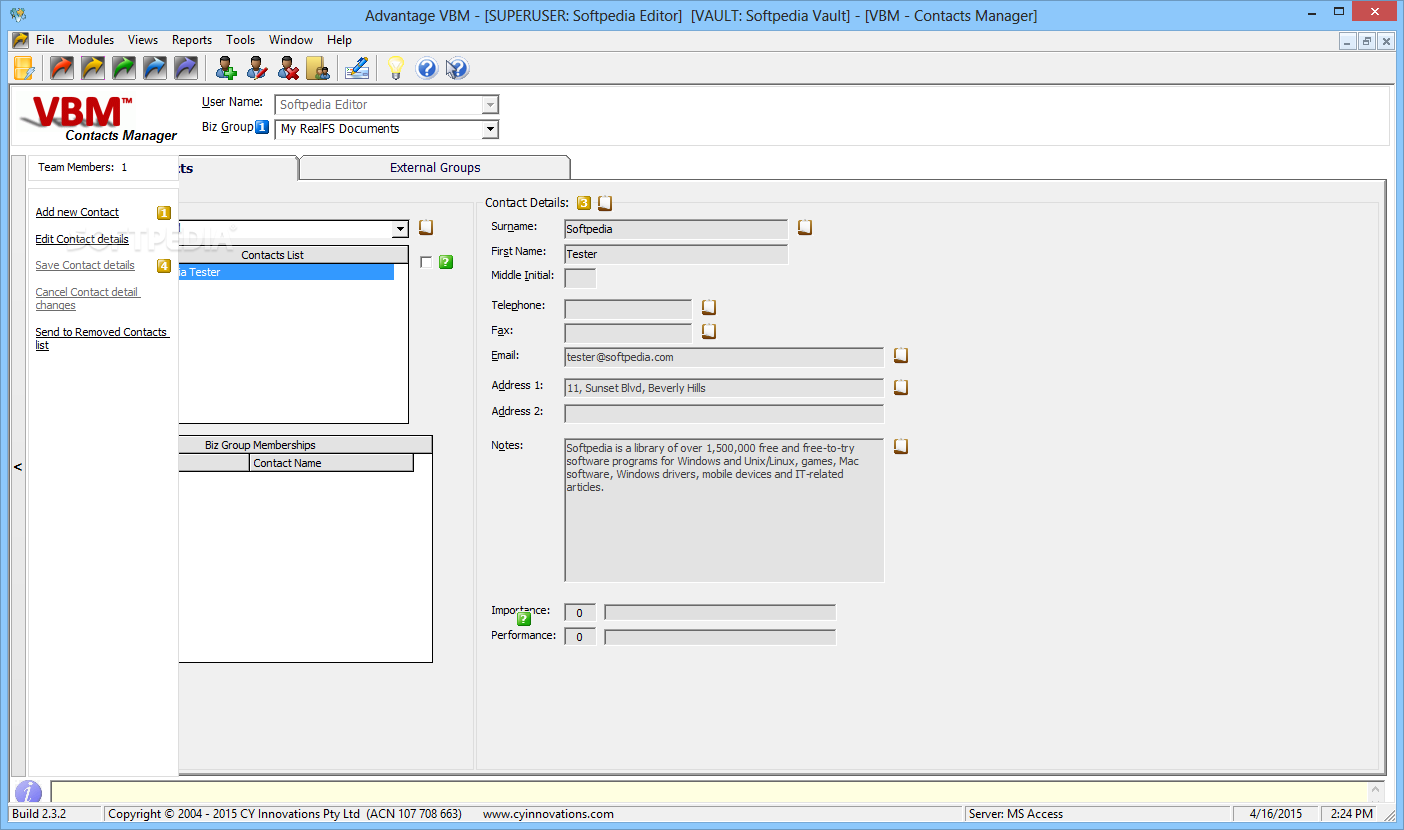Click the light bulb tips icon
The height and width of the screenshot is (830, 1404).
click(396, 68)
